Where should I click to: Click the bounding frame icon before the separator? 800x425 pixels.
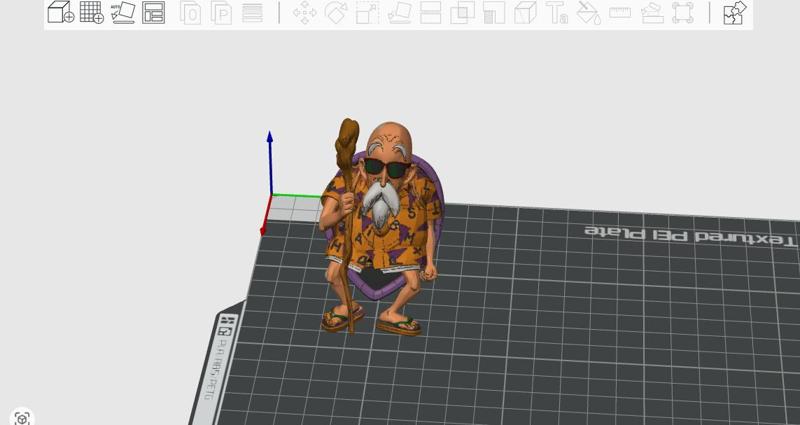pyautogui.click(x=683, y=13)
